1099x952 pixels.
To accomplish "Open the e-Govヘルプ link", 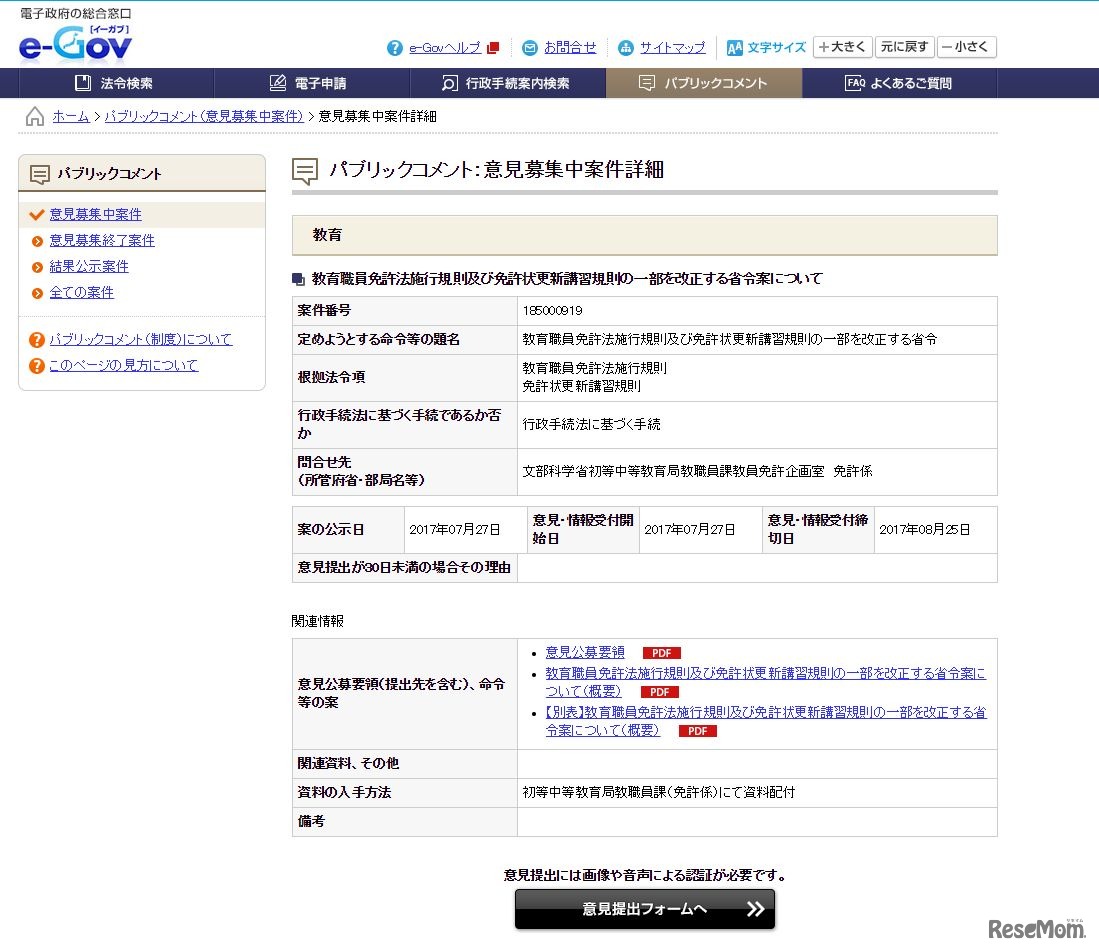I will pyautogui.click(x=445, y=48).
